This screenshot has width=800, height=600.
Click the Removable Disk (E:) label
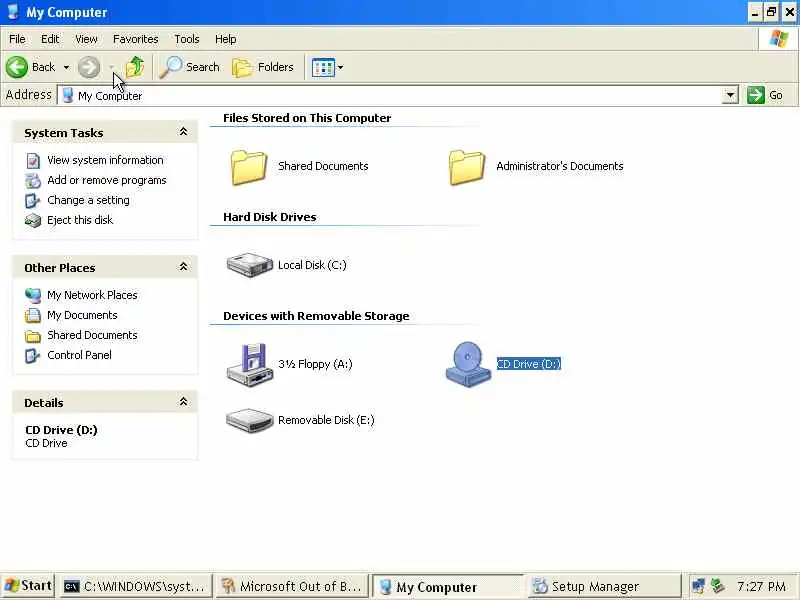pos(326,420)
